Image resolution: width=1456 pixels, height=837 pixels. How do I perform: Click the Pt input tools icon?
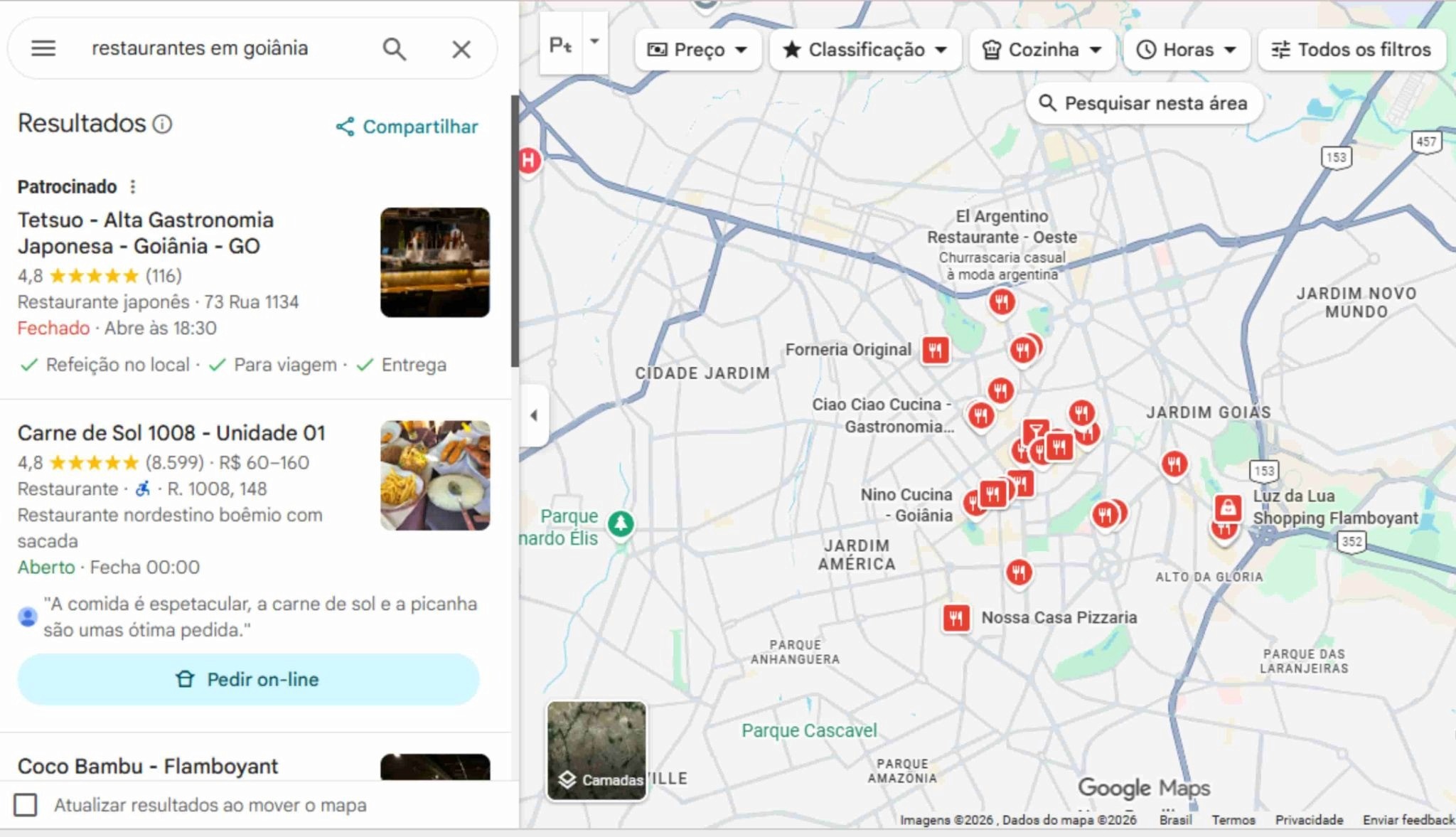[561, 44]
